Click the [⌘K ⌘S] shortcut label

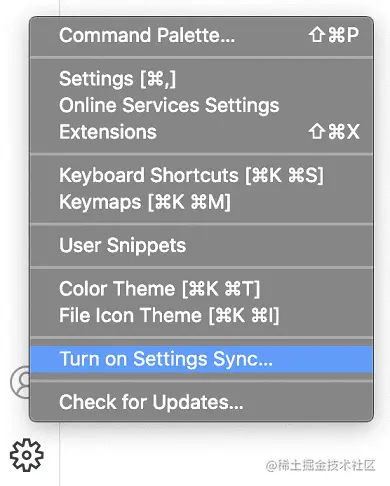point(284,175)
